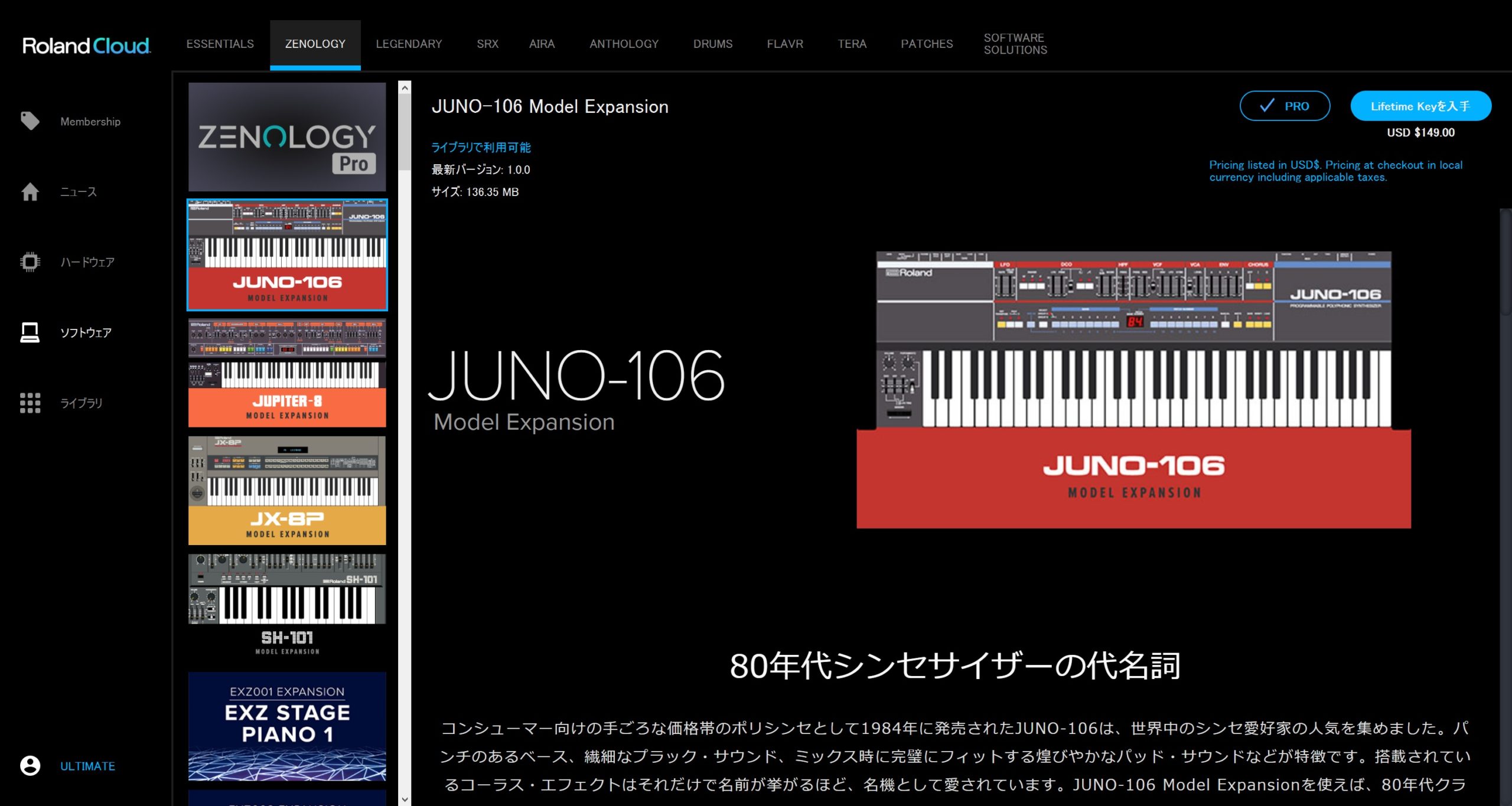Open the PATCHES tab
Screen dimensions: 1512x806
(927, 44)
